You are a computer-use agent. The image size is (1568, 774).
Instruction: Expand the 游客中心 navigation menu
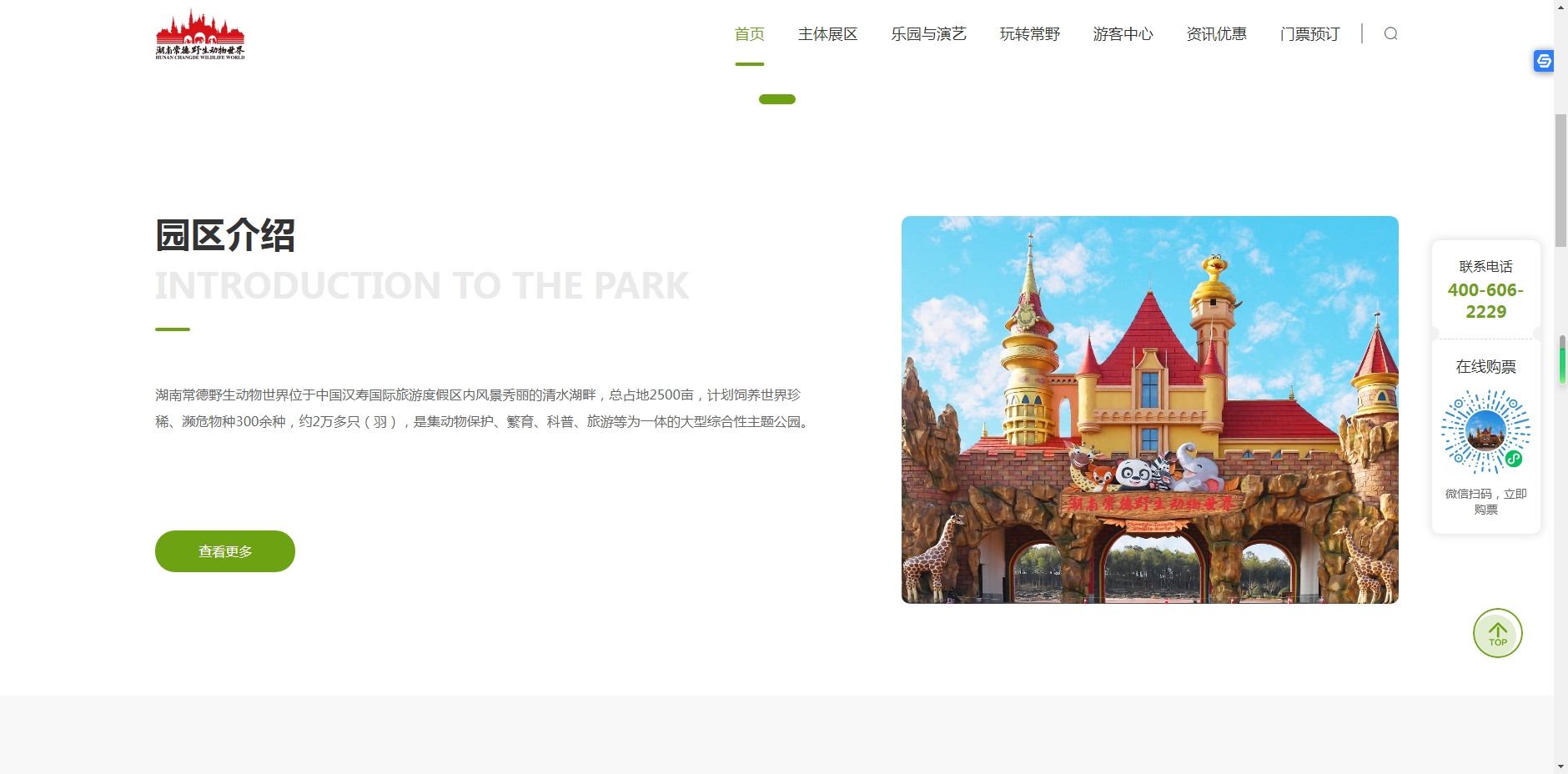(1123, 34)
